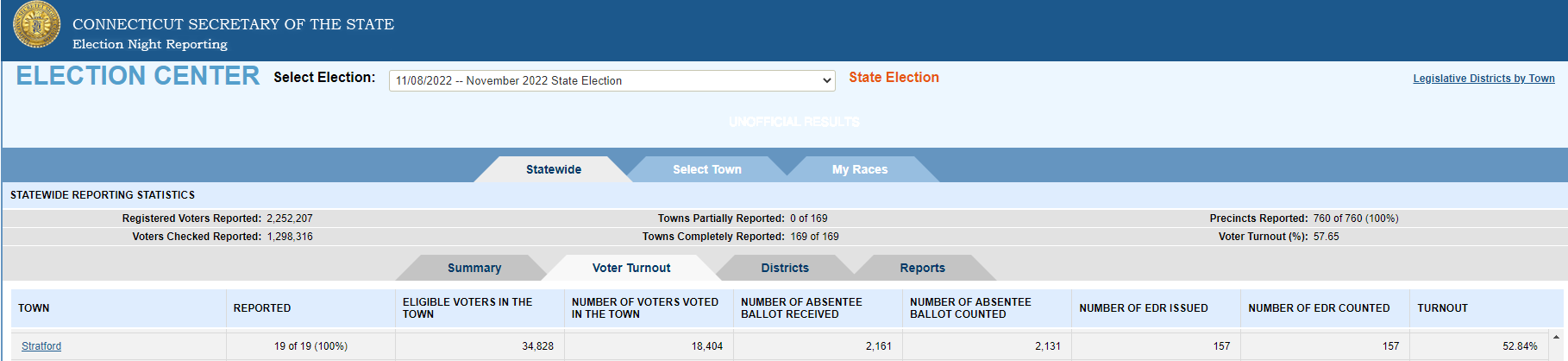Screen dimensions: 1568x361
Task: Click Number of Voters Voted column header
Action: click(645, 308)
